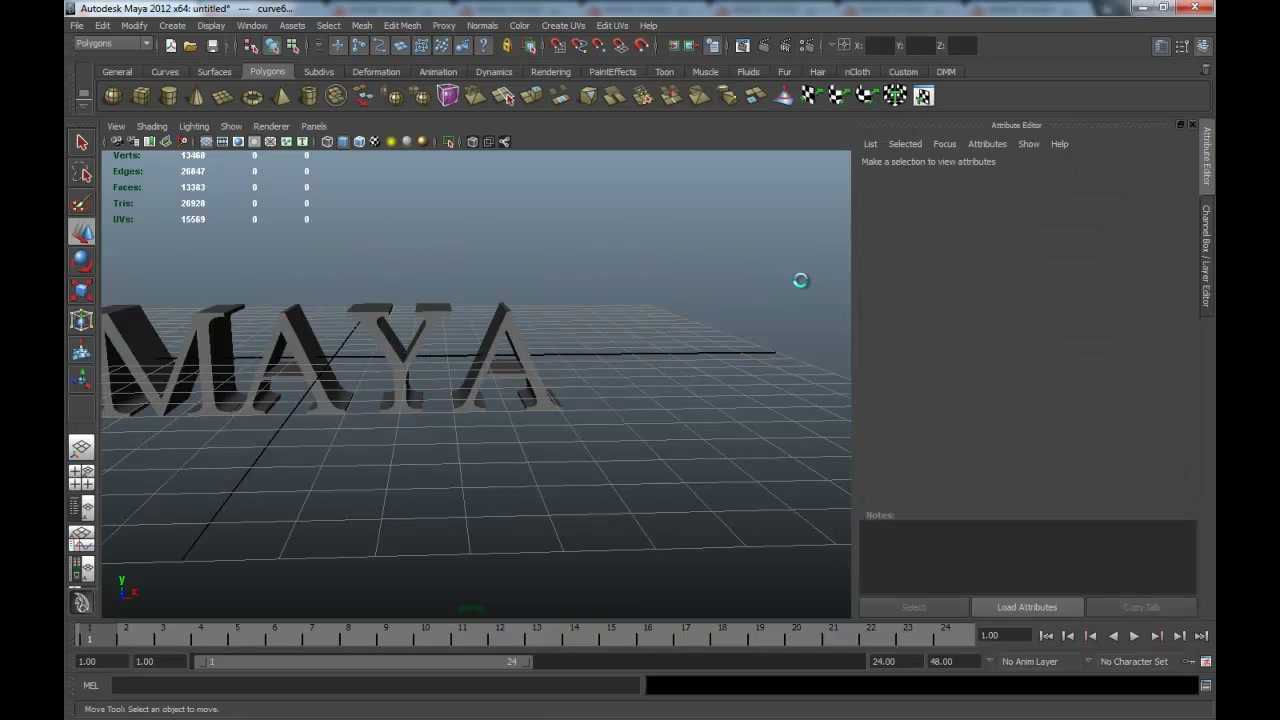
Task: Open the Edit Mesh menu
Action: click(402, 25)
